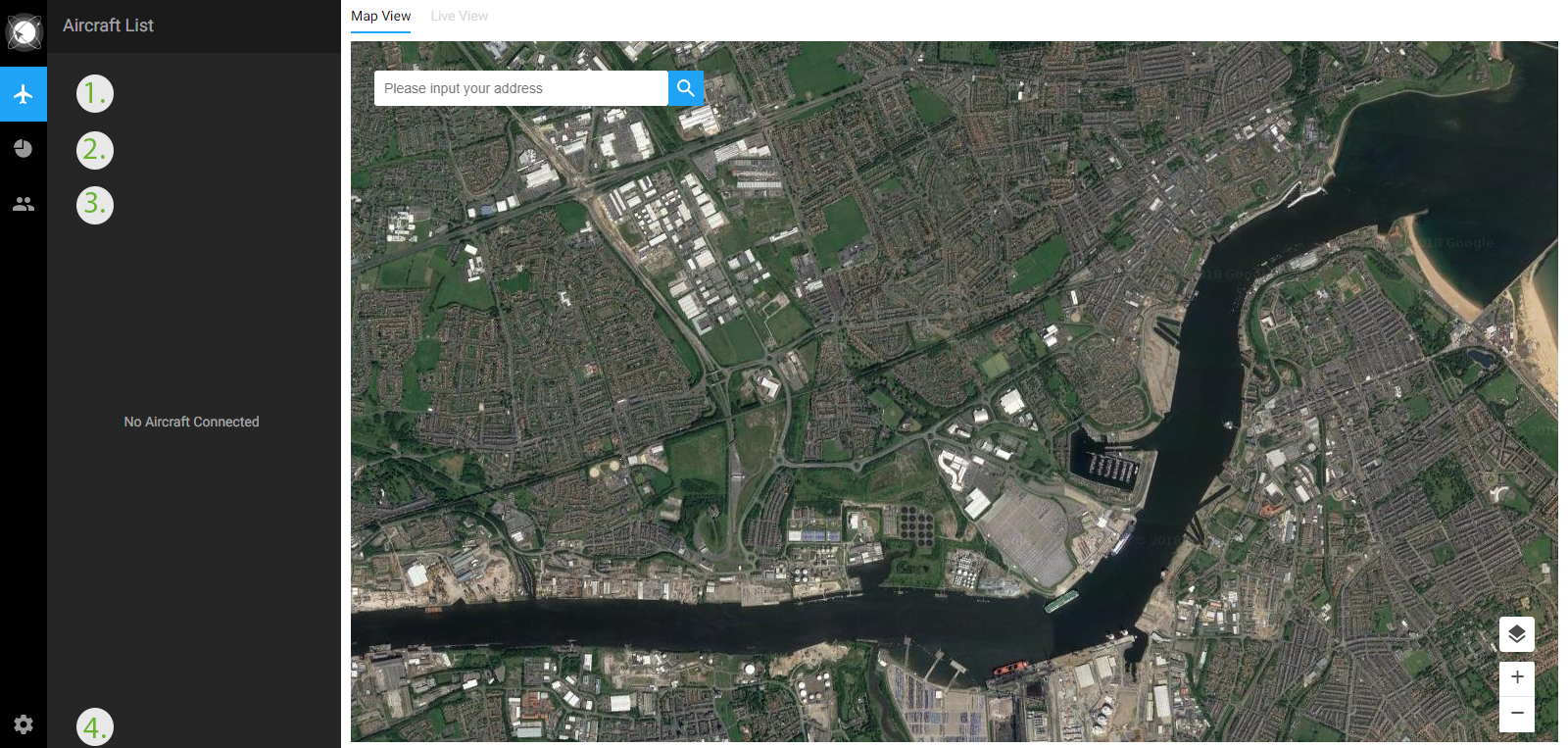The height and width of the screenshot is (748, 1568).
Task: Open the pie chart sidebar section
Action: click(24, 149)
